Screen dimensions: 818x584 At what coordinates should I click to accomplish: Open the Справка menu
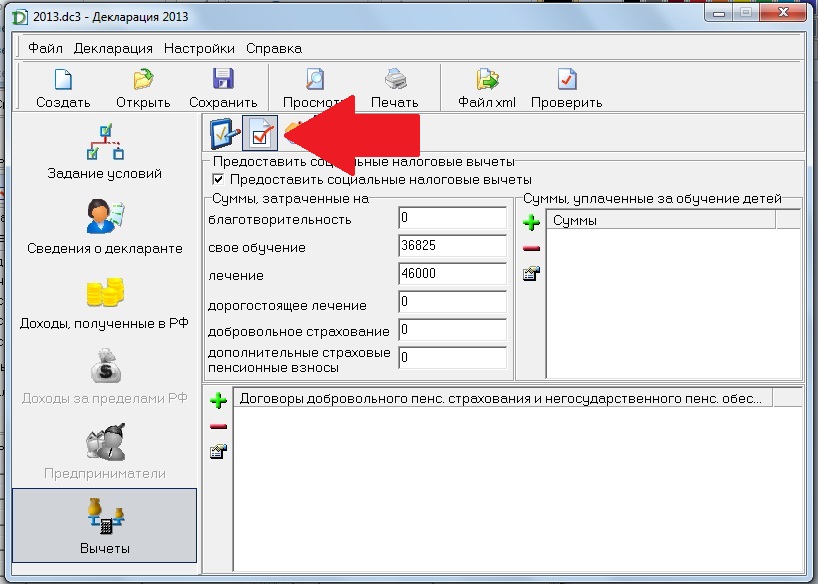point(274,49)
